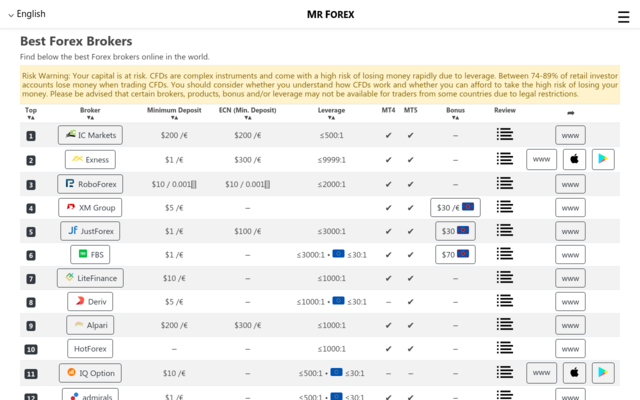Open review list icon for LiteFinance
Screen dimensions: 640x400
coord(505,278)
